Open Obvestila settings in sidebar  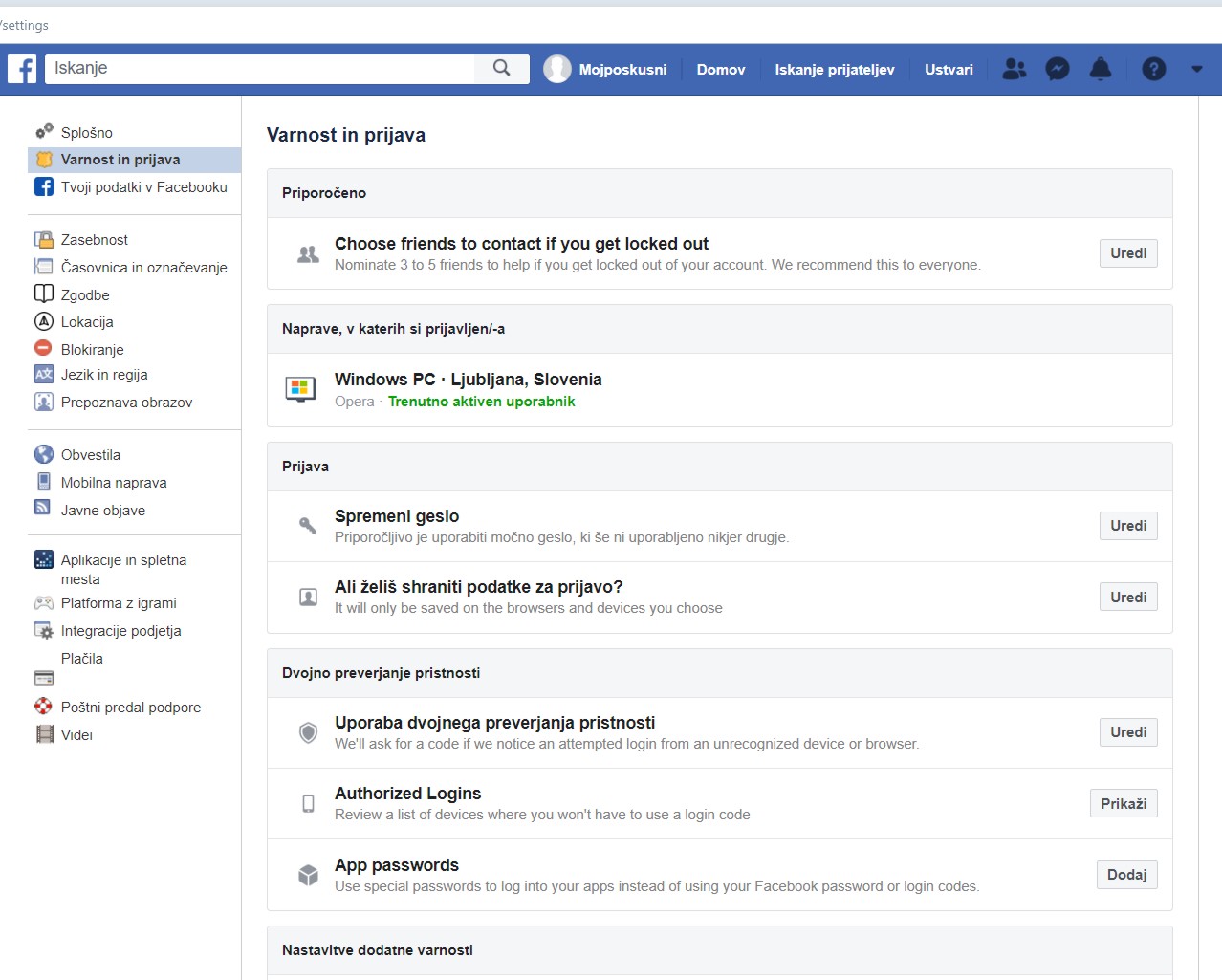tap(90, 455)
